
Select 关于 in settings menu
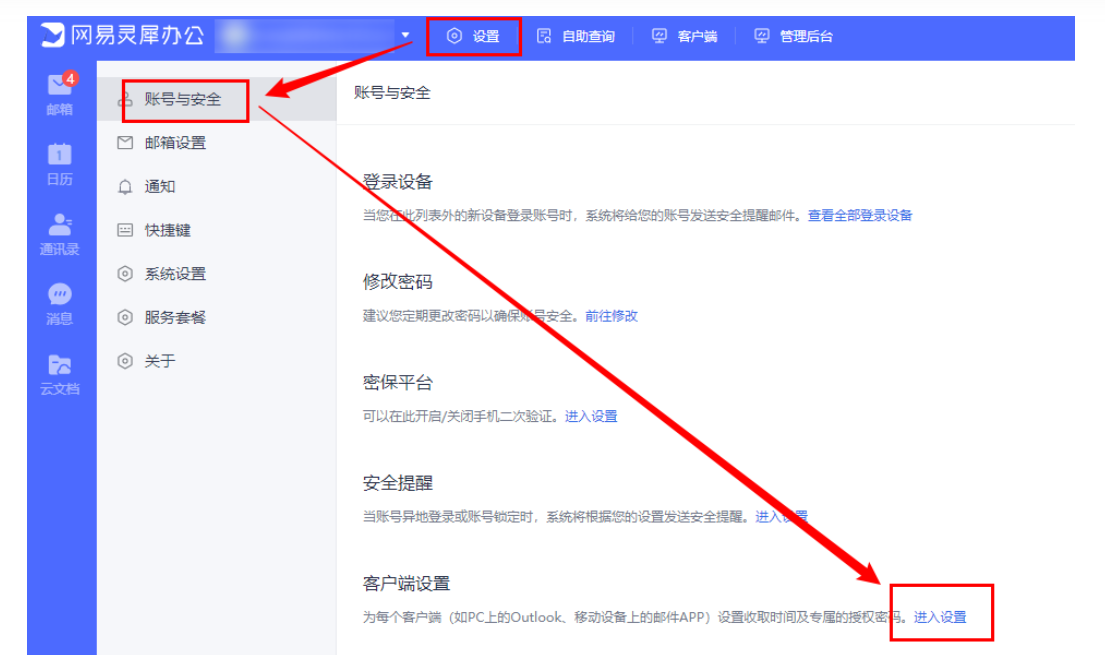217,362
